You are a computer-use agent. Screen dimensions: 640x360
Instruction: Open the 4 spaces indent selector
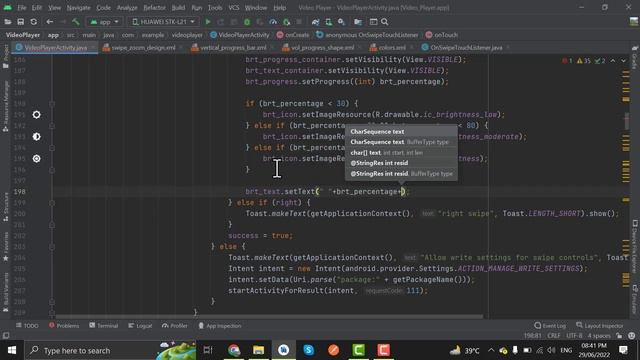pyautogui.click(x=599, y=336)
